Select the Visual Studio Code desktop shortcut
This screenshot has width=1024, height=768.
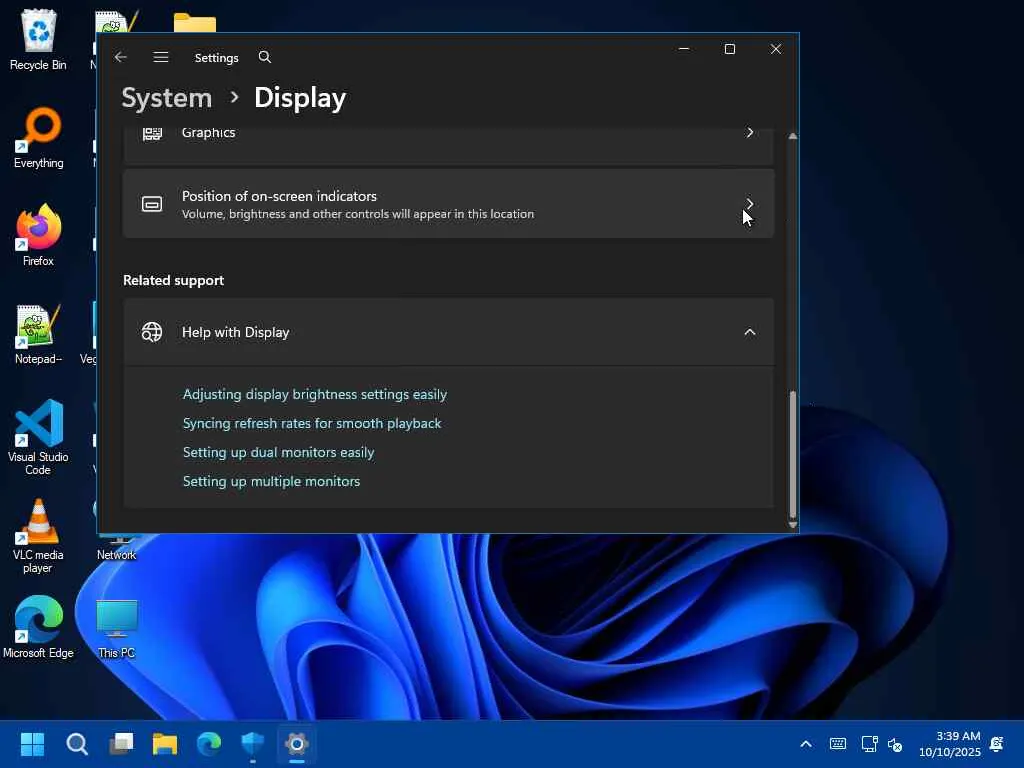[x=39, y=438]
